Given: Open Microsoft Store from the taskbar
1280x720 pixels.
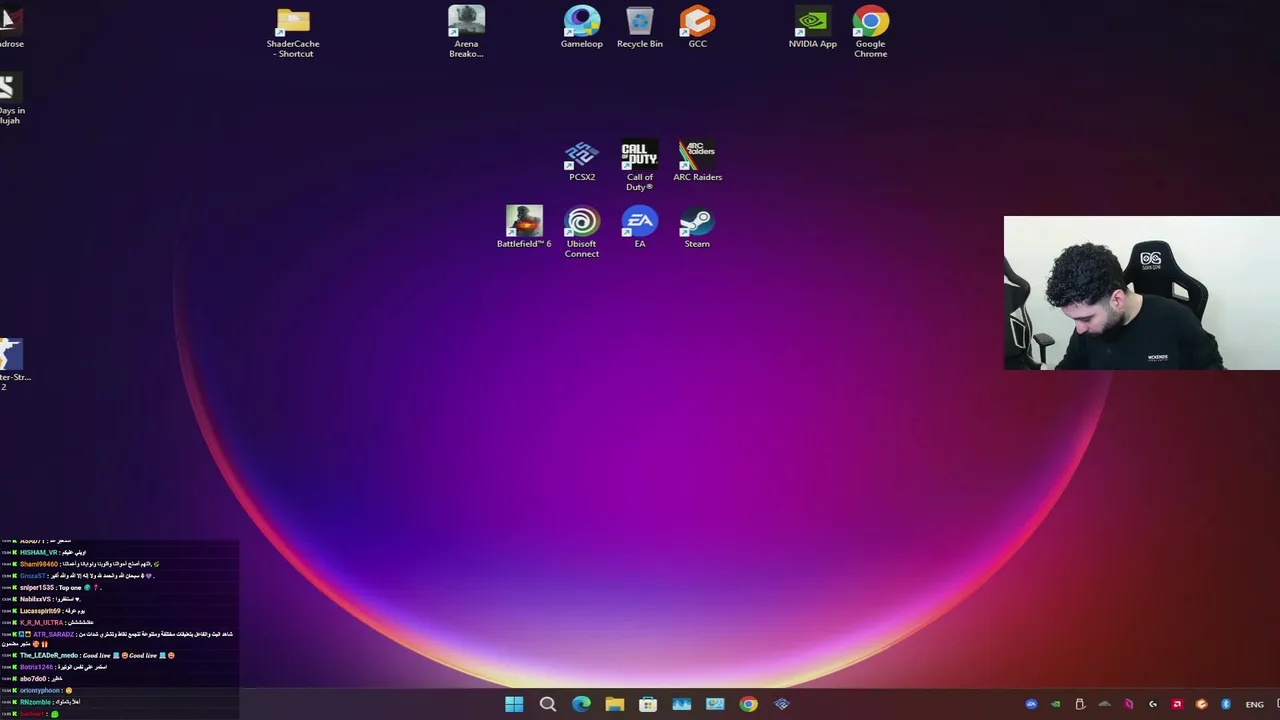Looking at the screenshot, I should click(x=648, y=704).
